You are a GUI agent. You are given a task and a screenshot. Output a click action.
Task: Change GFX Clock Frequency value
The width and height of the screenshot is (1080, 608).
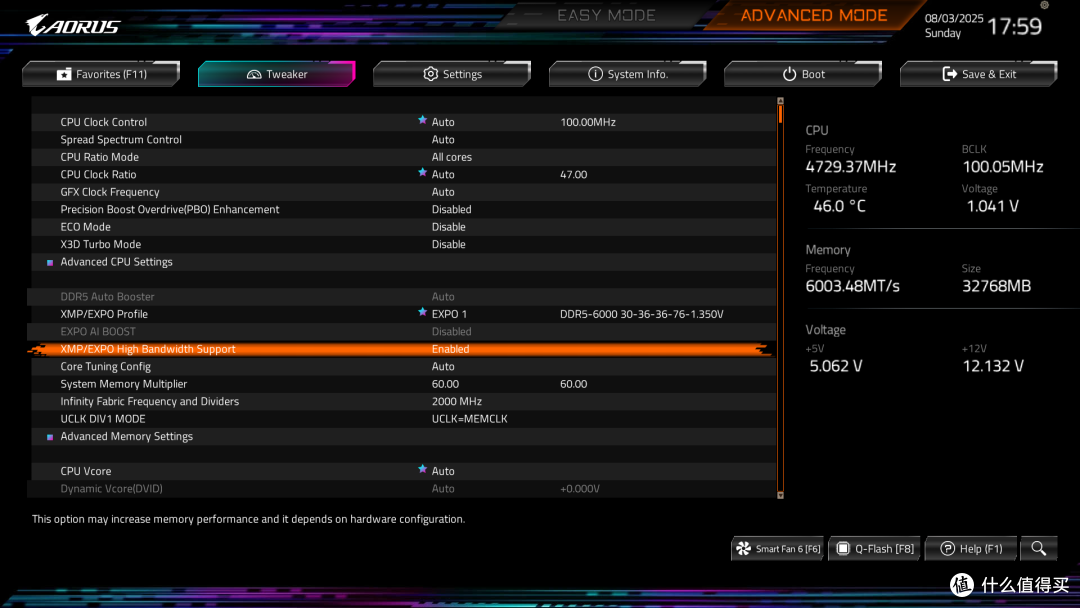(x=443, y=192)
